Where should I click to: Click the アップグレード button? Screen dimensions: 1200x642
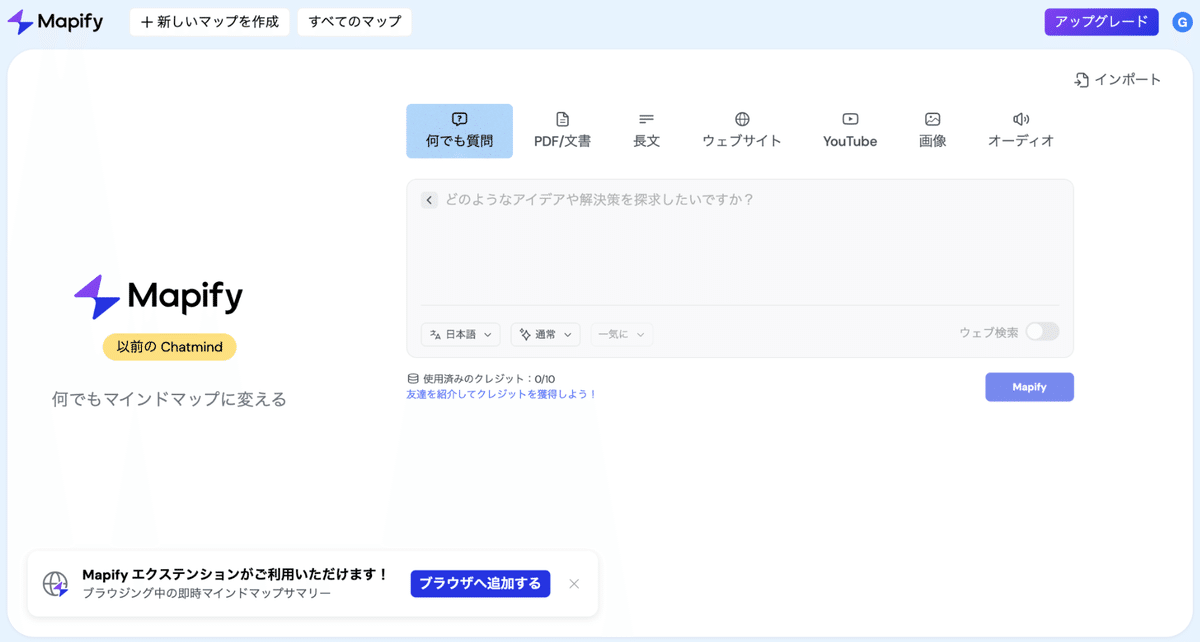[x=1101, y=21]
